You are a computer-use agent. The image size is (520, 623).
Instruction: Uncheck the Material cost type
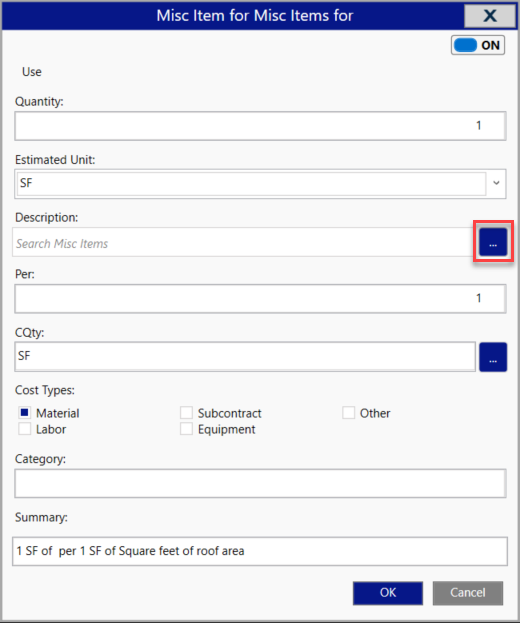point(25,413)
